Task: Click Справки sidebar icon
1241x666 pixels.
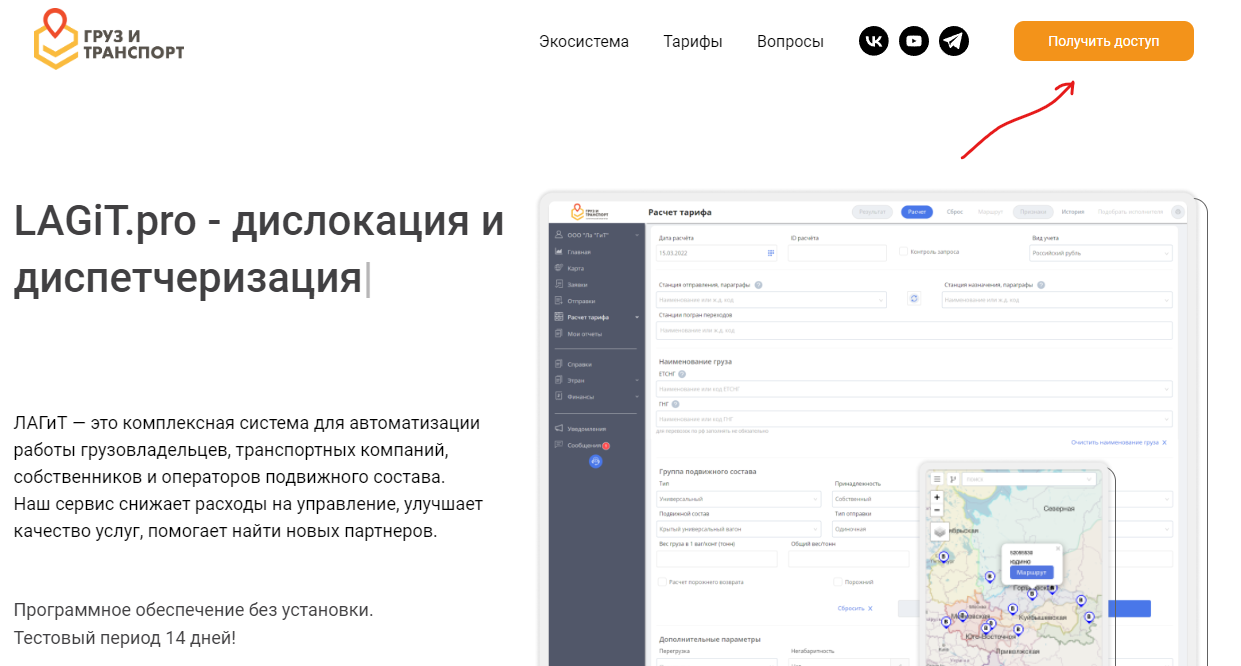Action: pyautogui.click(x=558, y=364)
